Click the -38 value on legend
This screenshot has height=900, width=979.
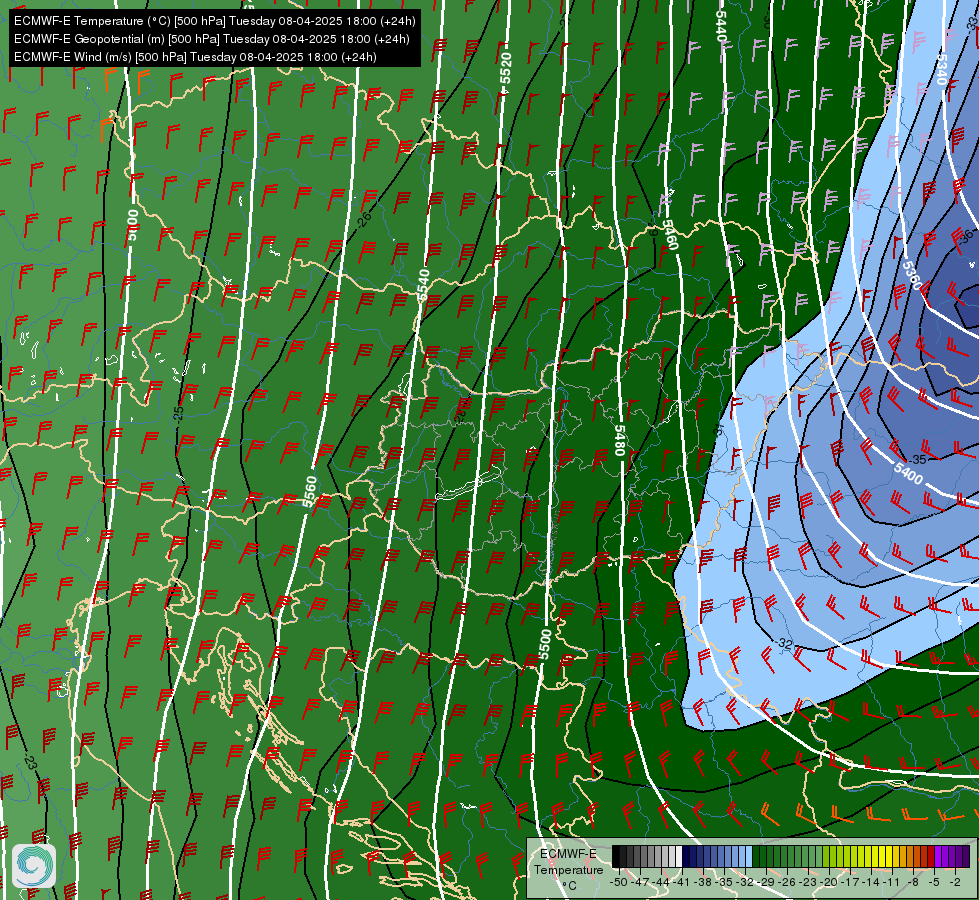tap(702, 882)
